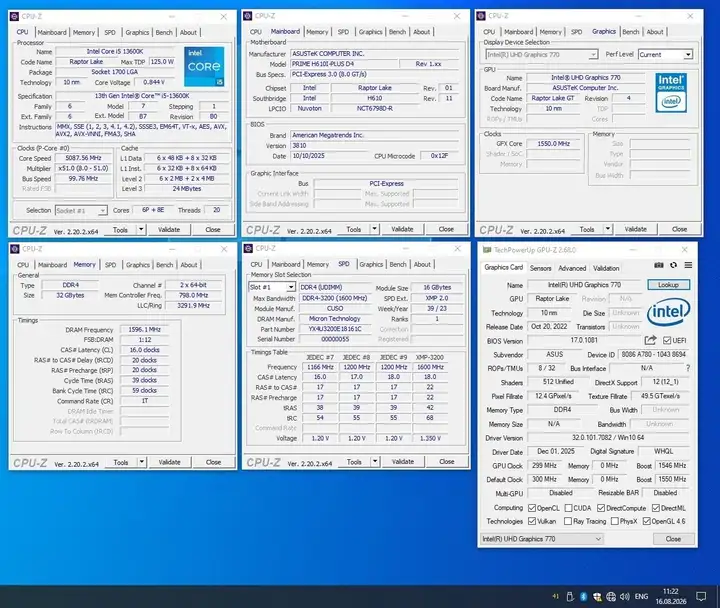
Task: Toggle the PhysX checkbox
Action: tap(614, 521)
